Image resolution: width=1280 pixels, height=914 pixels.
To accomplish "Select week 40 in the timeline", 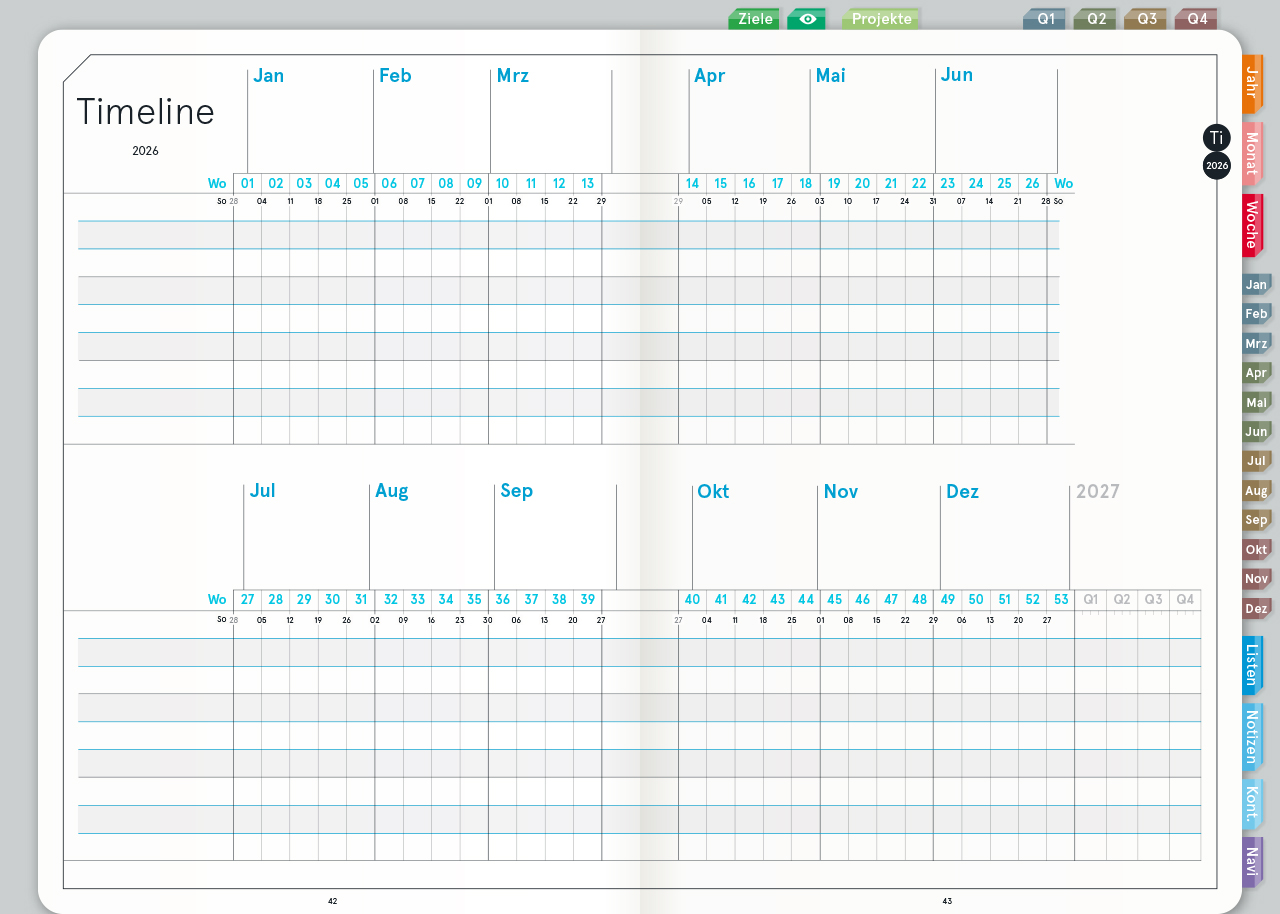I will 692,600.
